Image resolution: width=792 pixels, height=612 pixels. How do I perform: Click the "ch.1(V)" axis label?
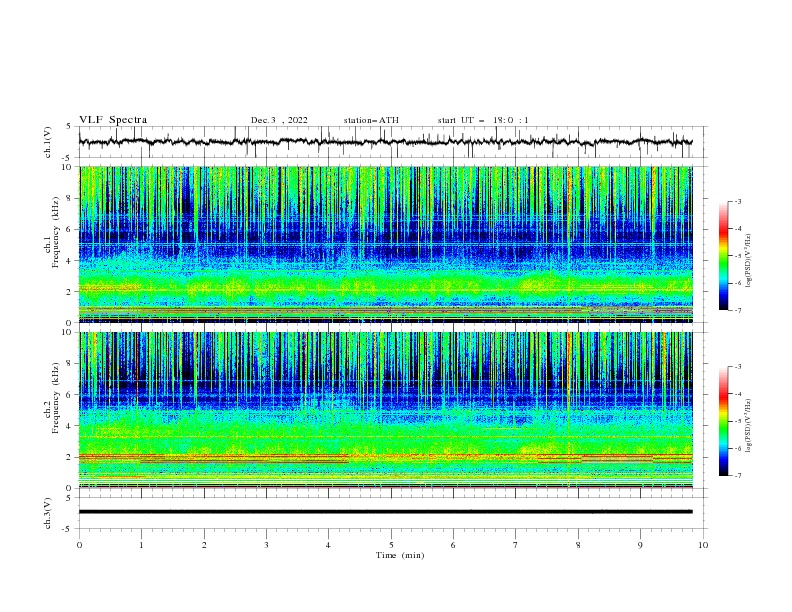click(x=48, y=142)
